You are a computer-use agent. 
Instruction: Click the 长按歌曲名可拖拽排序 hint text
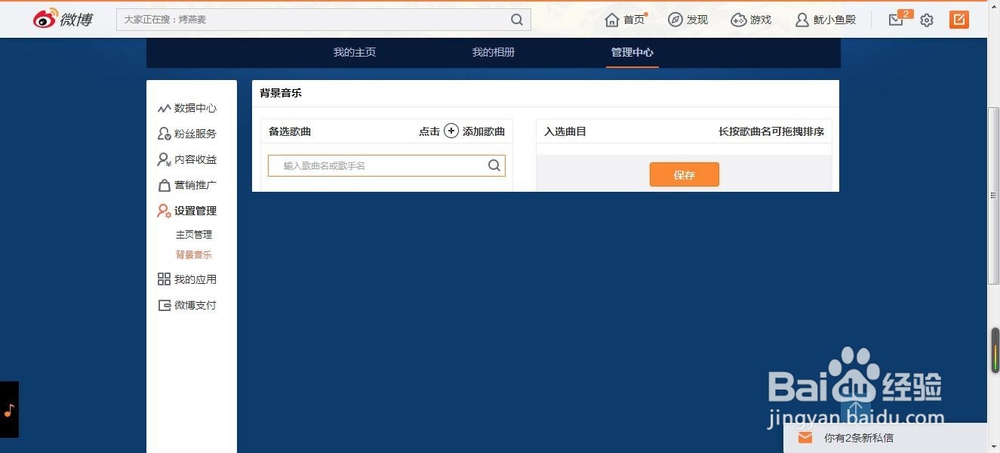click(x=772, y=131)
